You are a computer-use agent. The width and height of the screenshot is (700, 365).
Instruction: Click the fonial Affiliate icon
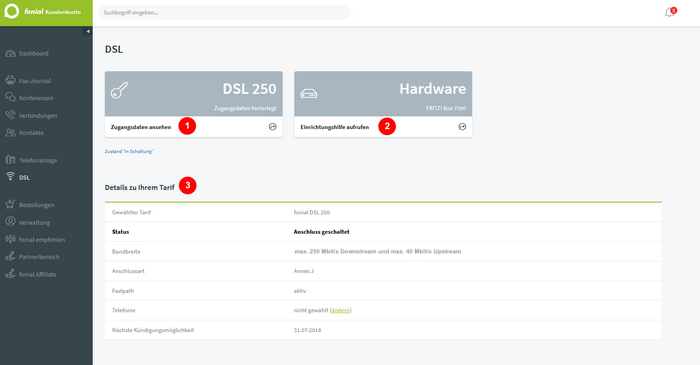pyautogui.click(x=10, y=274)
